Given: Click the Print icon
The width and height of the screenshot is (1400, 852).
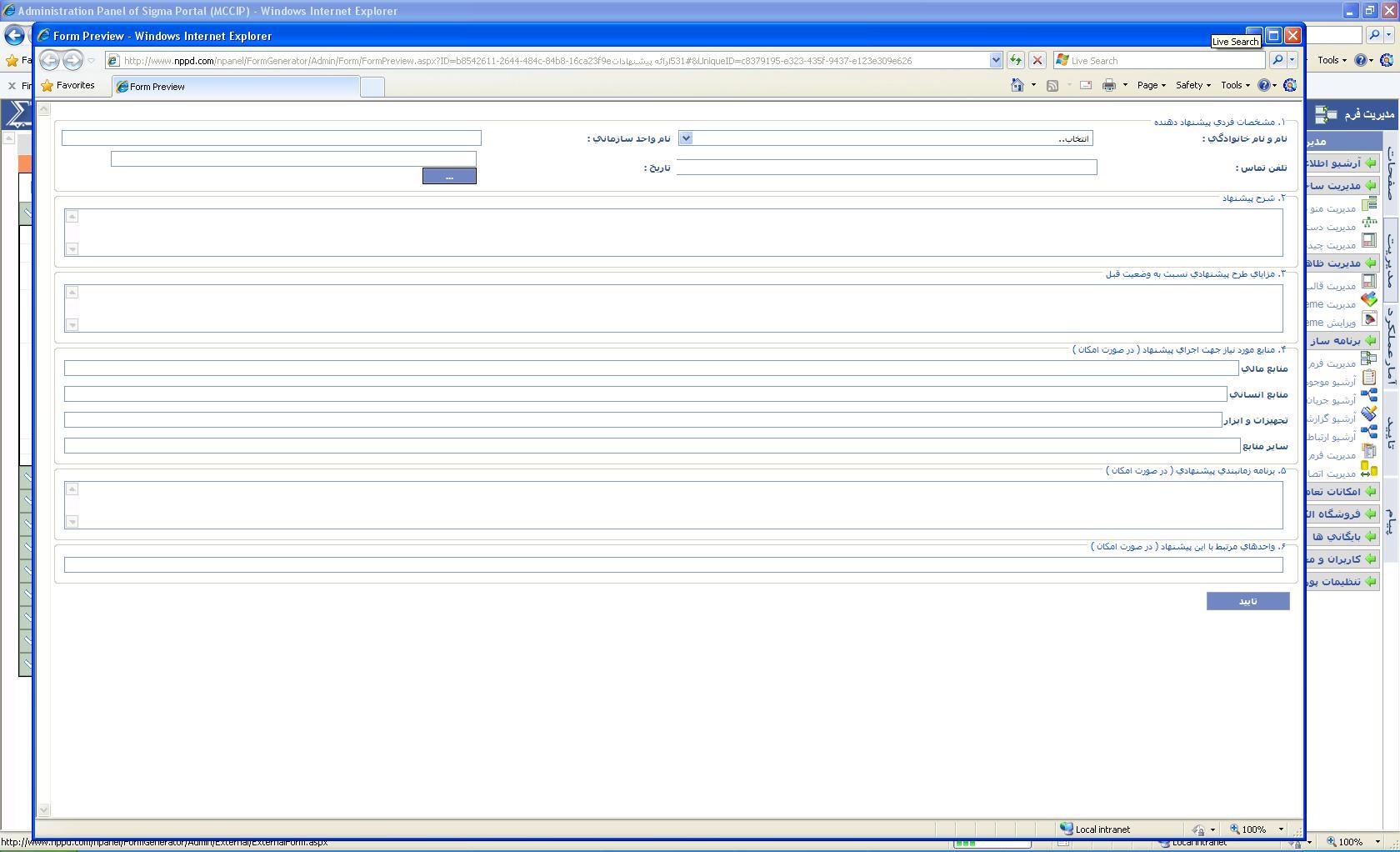Looking at the screenshot, I should [1109, 85].
